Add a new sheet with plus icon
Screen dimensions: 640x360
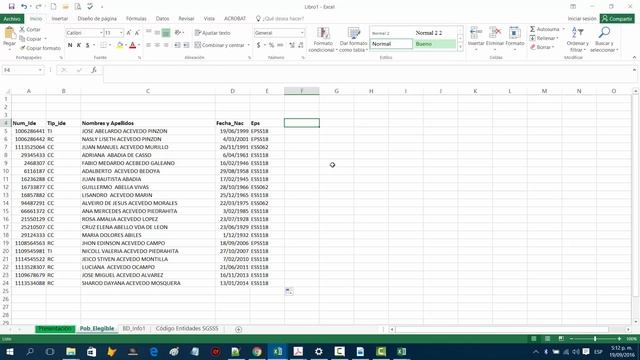238,329
